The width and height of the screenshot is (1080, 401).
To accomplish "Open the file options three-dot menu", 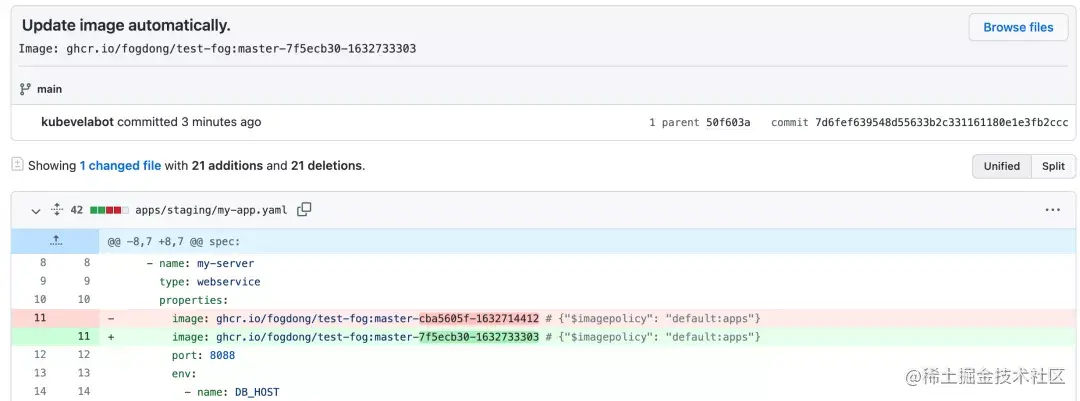I will (1052, 210).
